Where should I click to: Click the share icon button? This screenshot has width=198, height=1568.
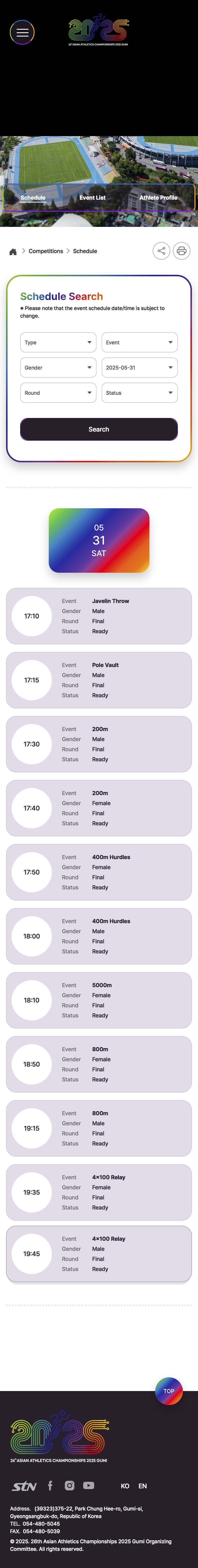tap(161, 251)
